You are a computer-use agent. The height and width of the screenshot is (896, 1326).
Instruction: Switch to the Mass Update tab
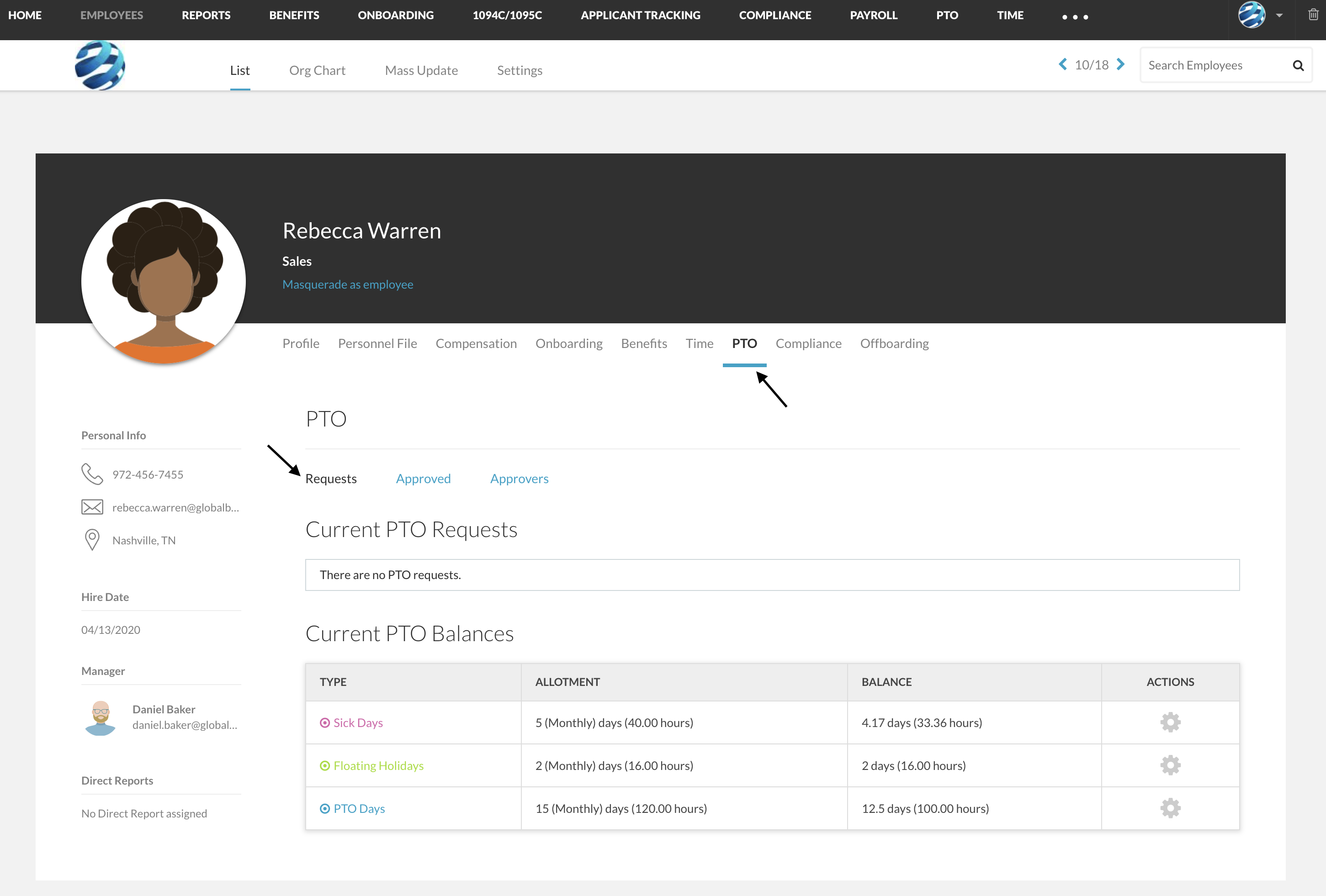point(421,70)
